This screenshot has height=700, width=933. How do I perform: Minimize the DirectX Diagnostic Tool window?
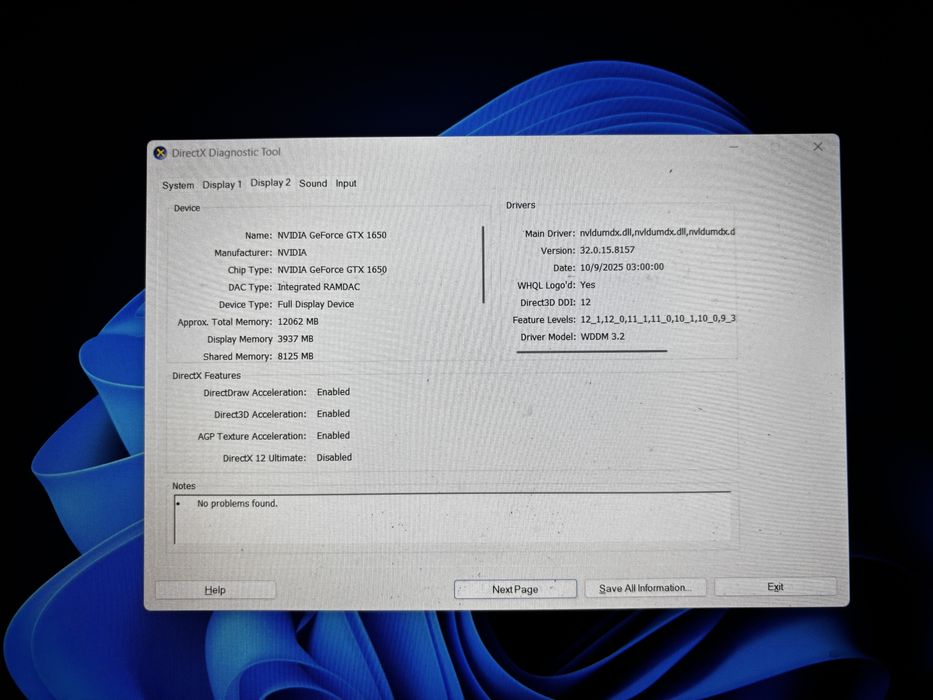tap(734, 146)
